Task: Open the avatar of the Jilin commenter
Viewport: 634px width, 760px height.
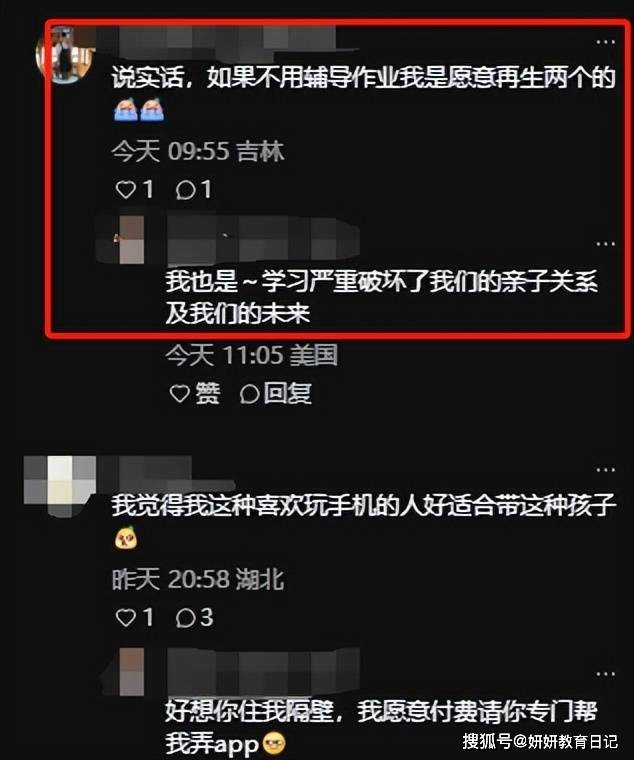Action: point(65,54)
